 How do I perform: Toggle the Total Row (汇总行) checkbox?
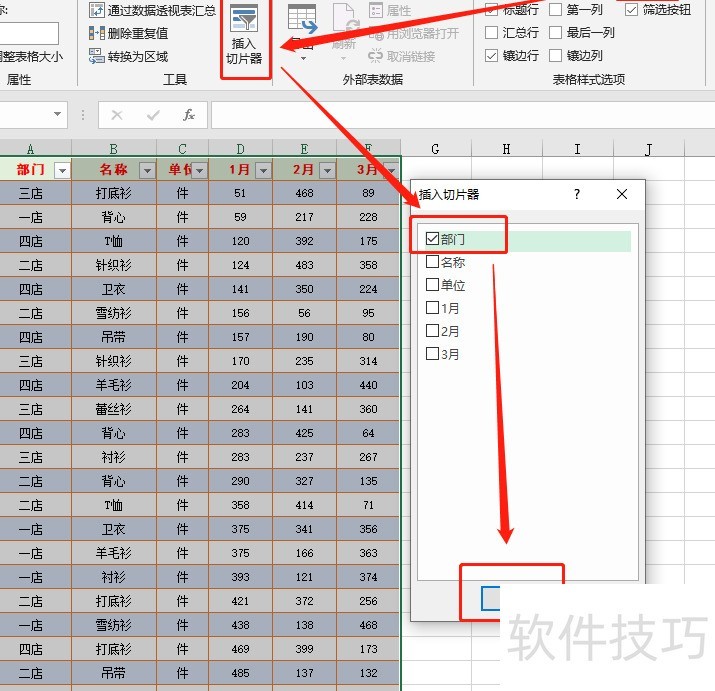(x=491, y=32)
